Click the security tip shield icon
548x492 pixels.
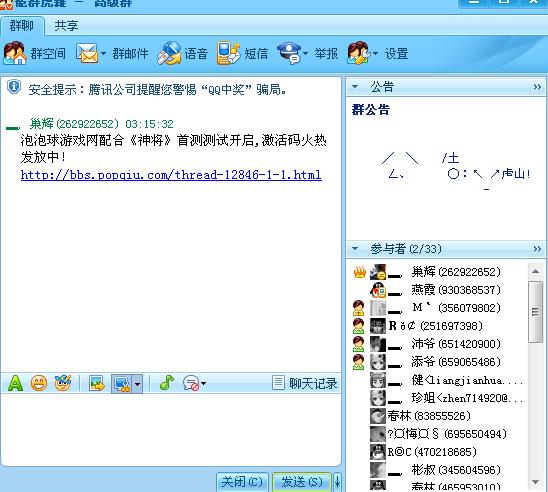pyautogui.click(x=14, y=87)
